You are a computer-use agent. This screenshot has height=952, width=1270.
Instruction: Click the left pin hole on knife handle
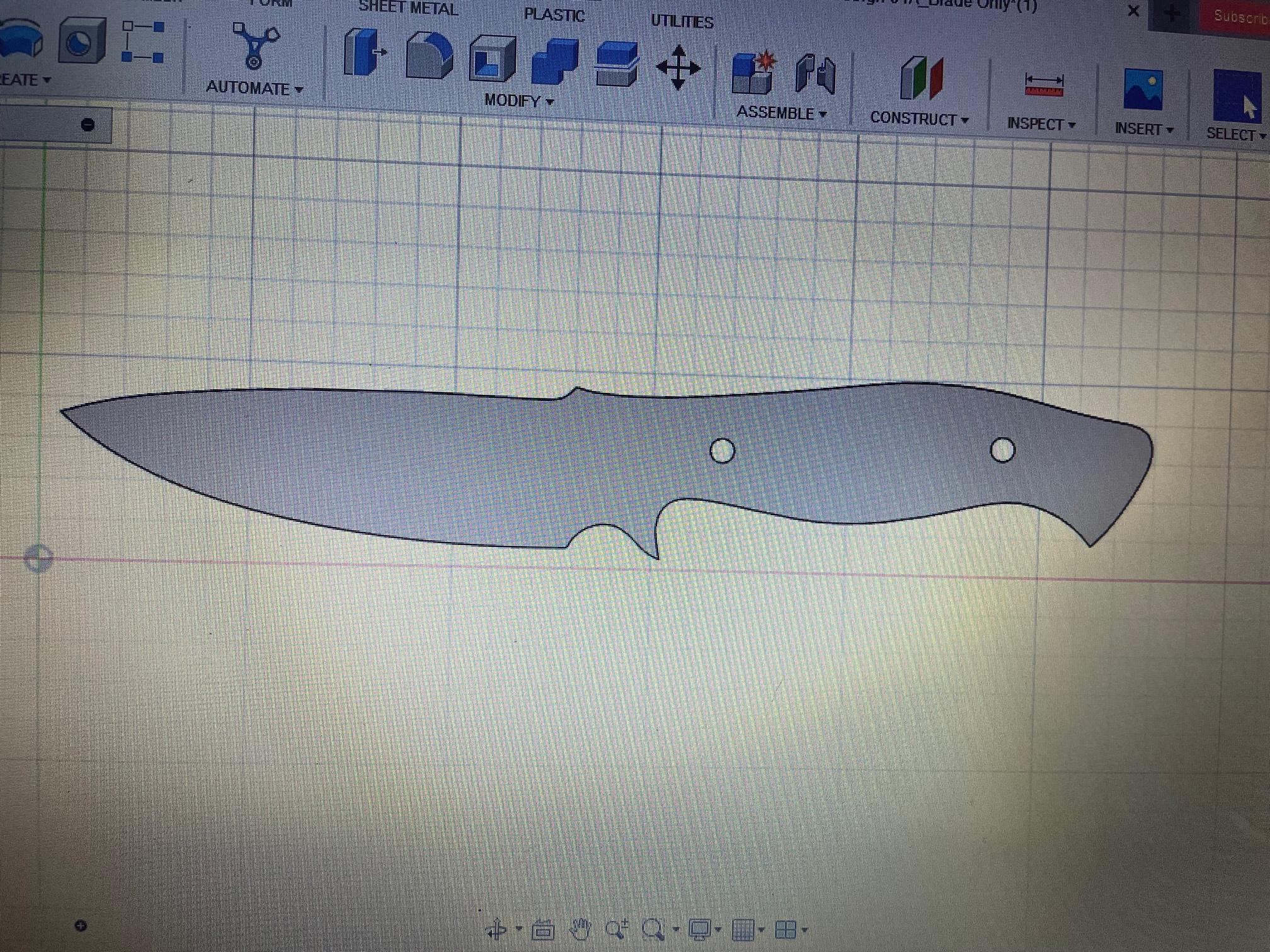tap(722, 451)
